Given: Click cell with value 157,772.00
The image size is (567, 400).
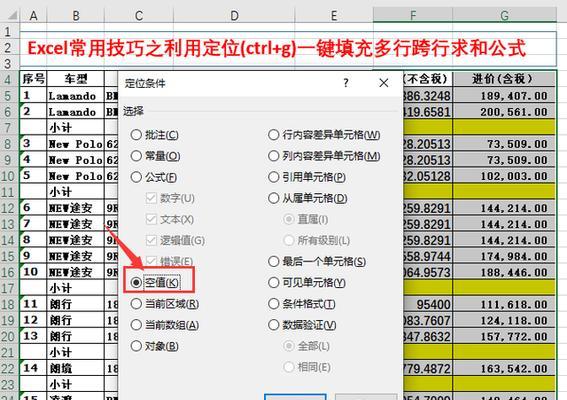Looking at the screenshot, I should pos(504,336).
